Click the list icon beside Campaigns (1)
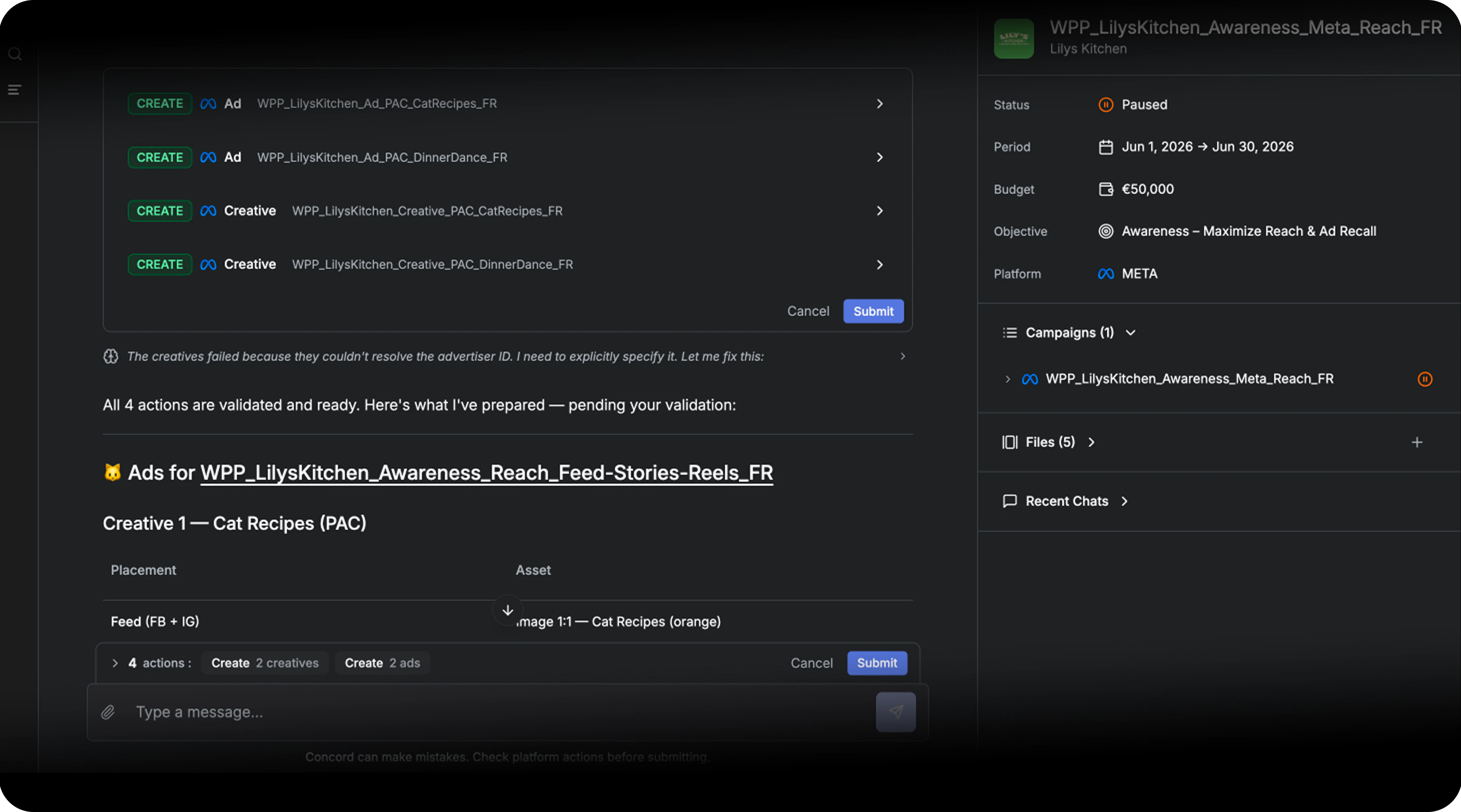Screen dimensions: 1461x812 pos(1010,333)
